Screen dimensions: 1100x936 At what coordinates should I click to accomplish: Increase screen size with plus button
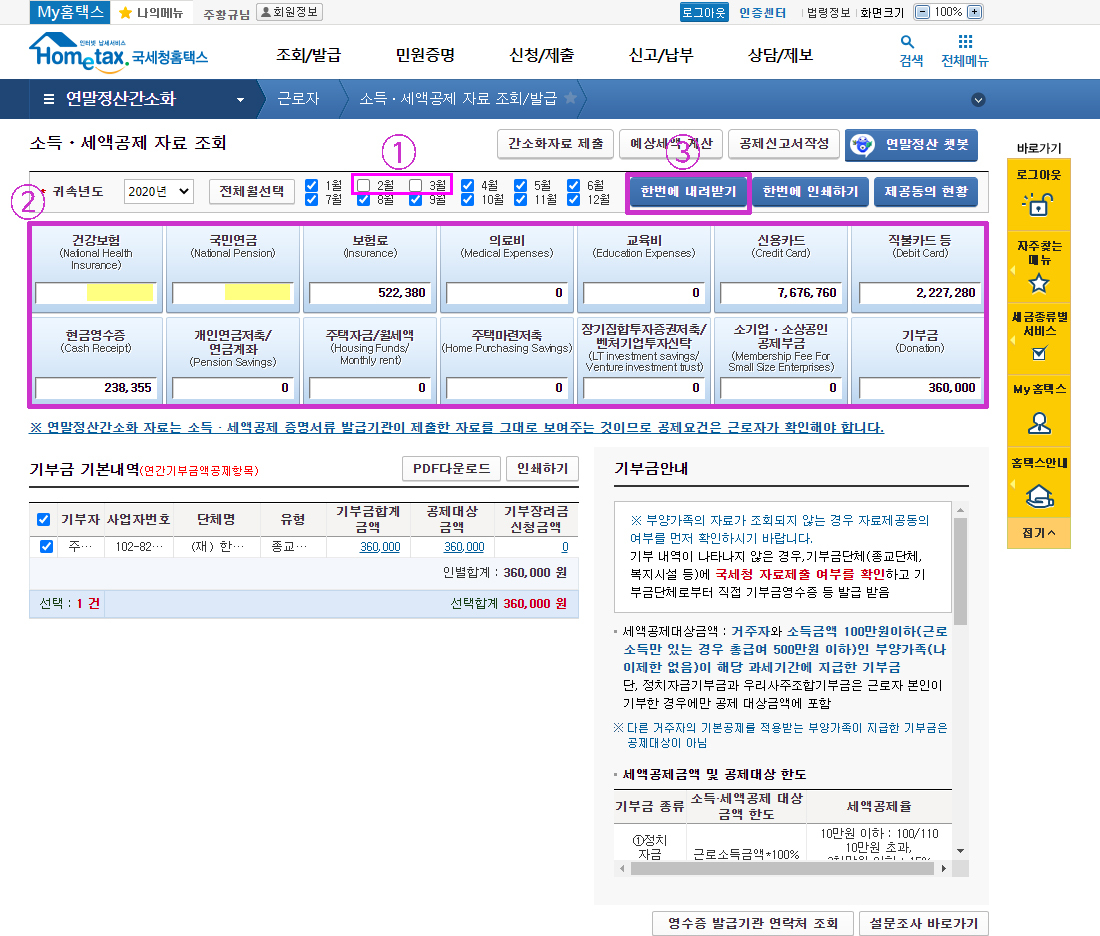(x=975, y=12)
